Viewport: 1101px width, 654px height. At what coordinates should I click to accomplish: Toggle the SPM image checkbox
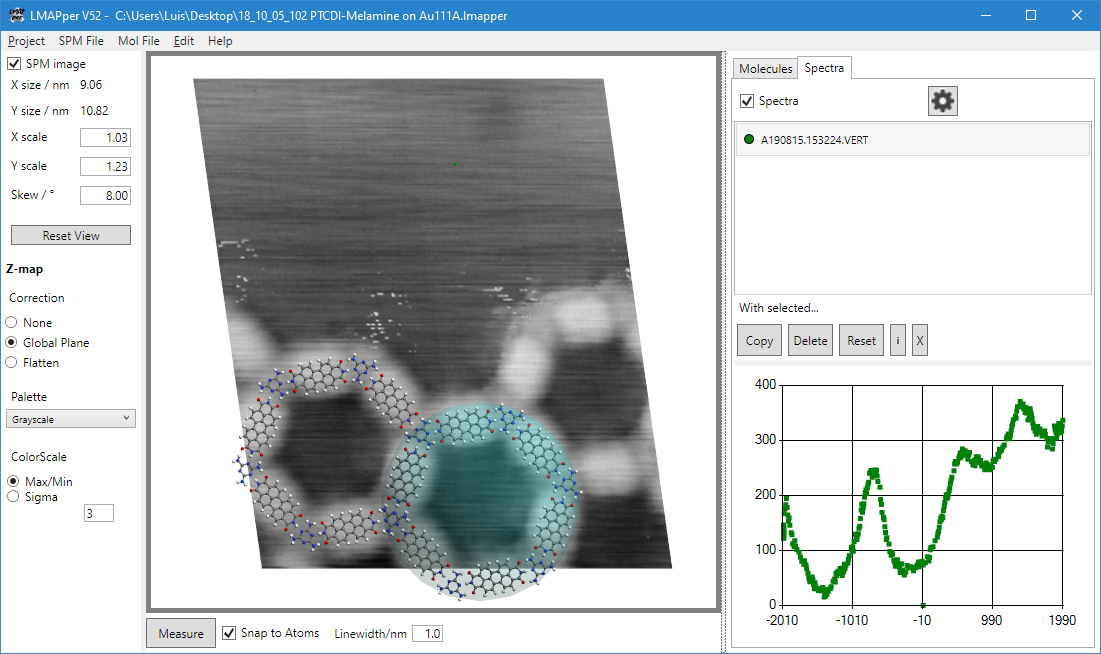(14, 63)
